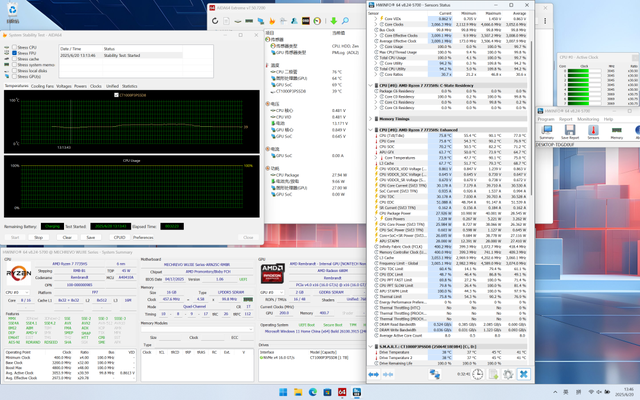The width and height of the screenshot is (640, 400).
Task: Expand the Memory Timings group in HWiNFO
Action: (x=371, y=119)
